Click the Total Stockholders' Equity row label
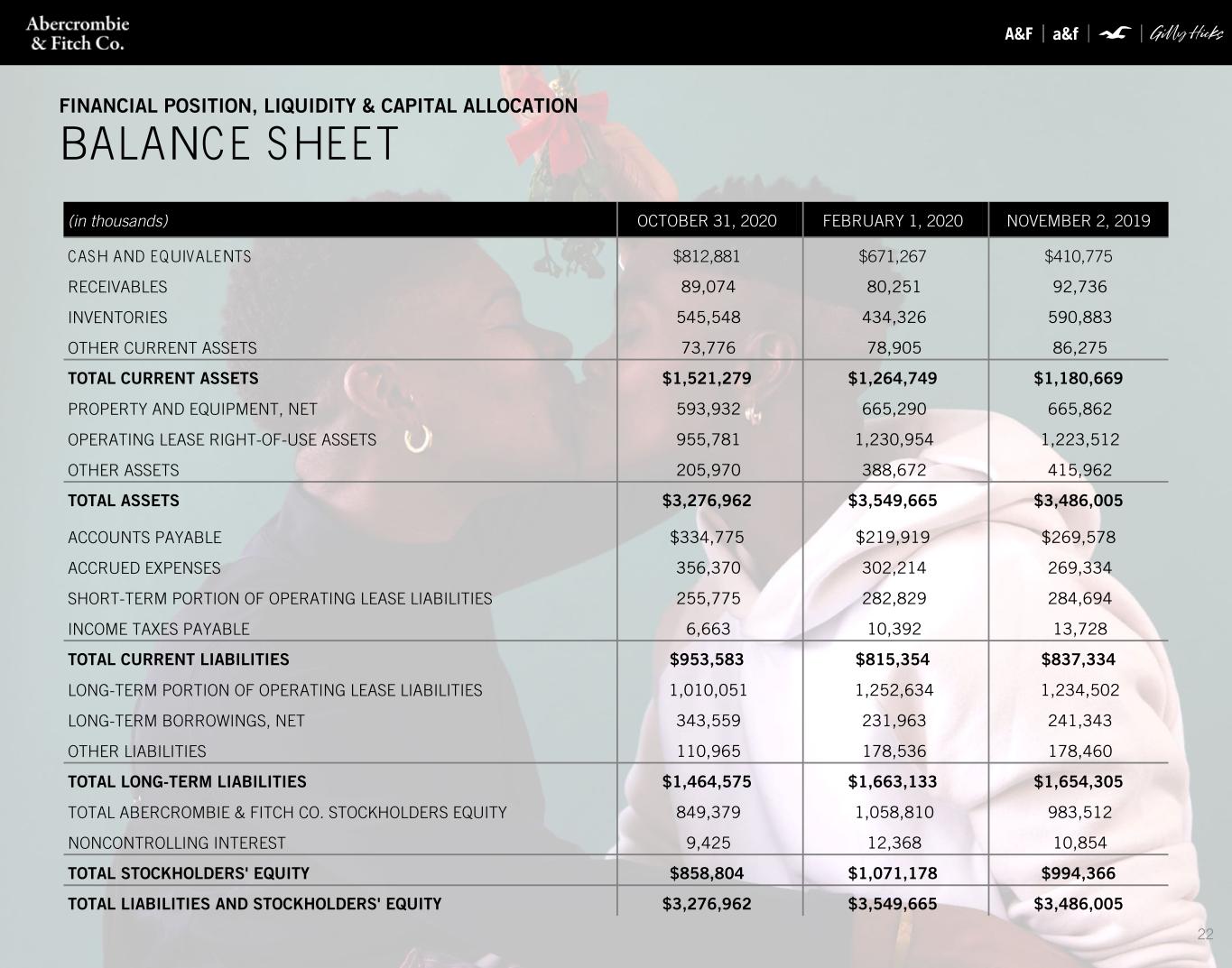Image resolution: width=1232 pixels, height=968 pixels. (x=189, y=873)
